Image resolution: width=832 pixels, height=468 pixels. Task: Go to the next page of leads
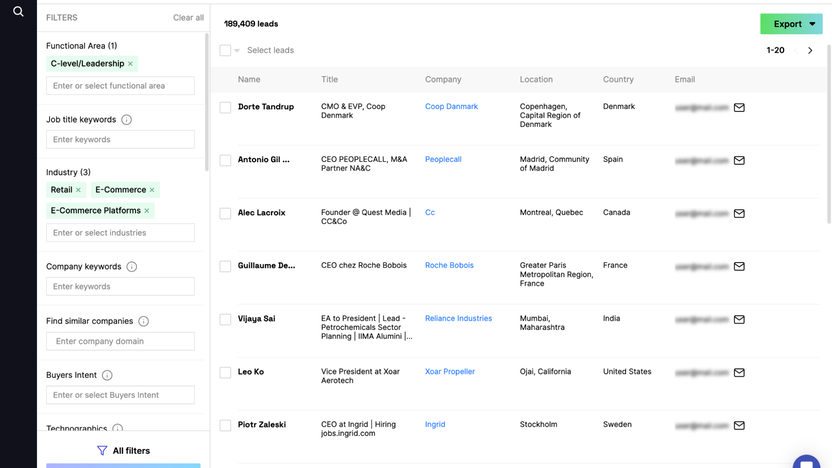tap(810, 50)
